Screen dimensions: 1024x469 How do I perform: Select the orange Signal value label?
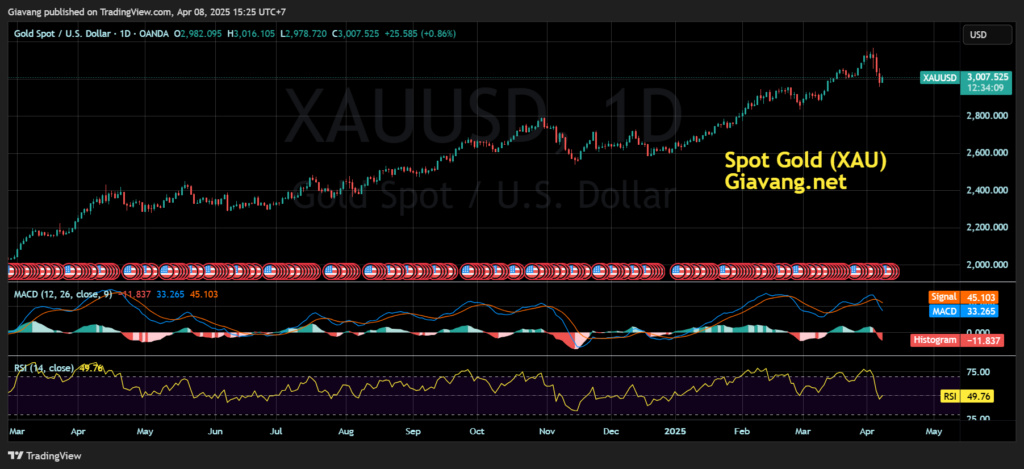963,297
